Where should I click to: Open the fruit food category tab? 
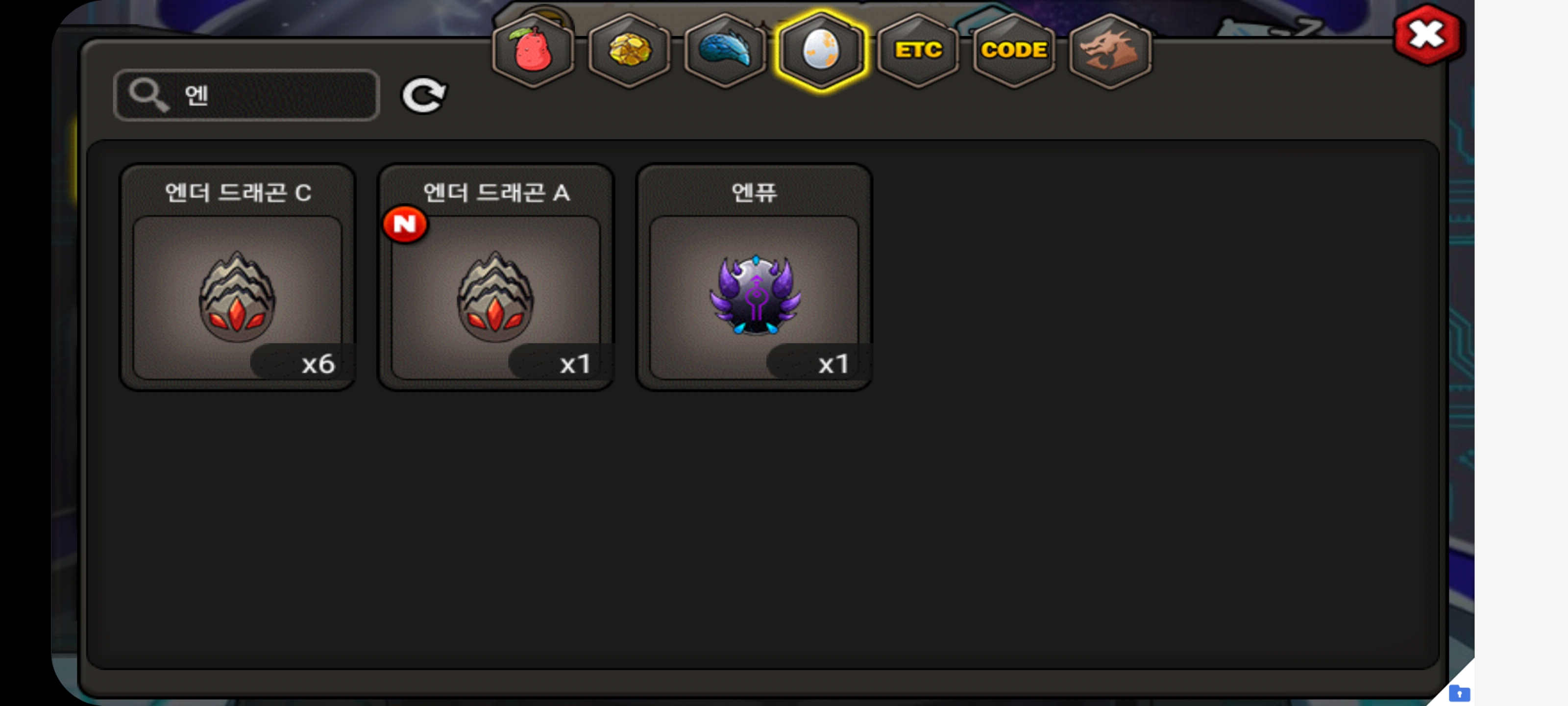tap(533, 50)
